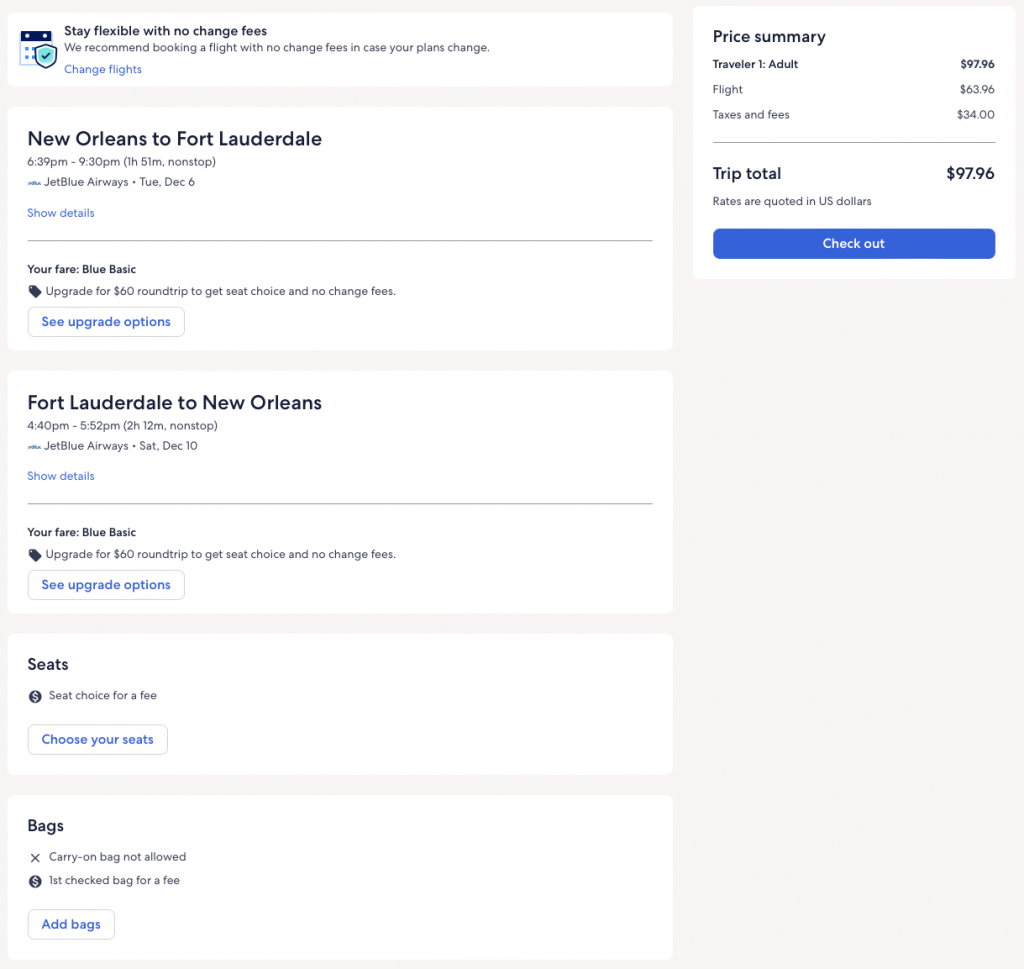Select the New Orleans to Fort Lauderdale heading
Image resolution: width=1024 pixels, height=969 pixels.
(x=175, y=139)
